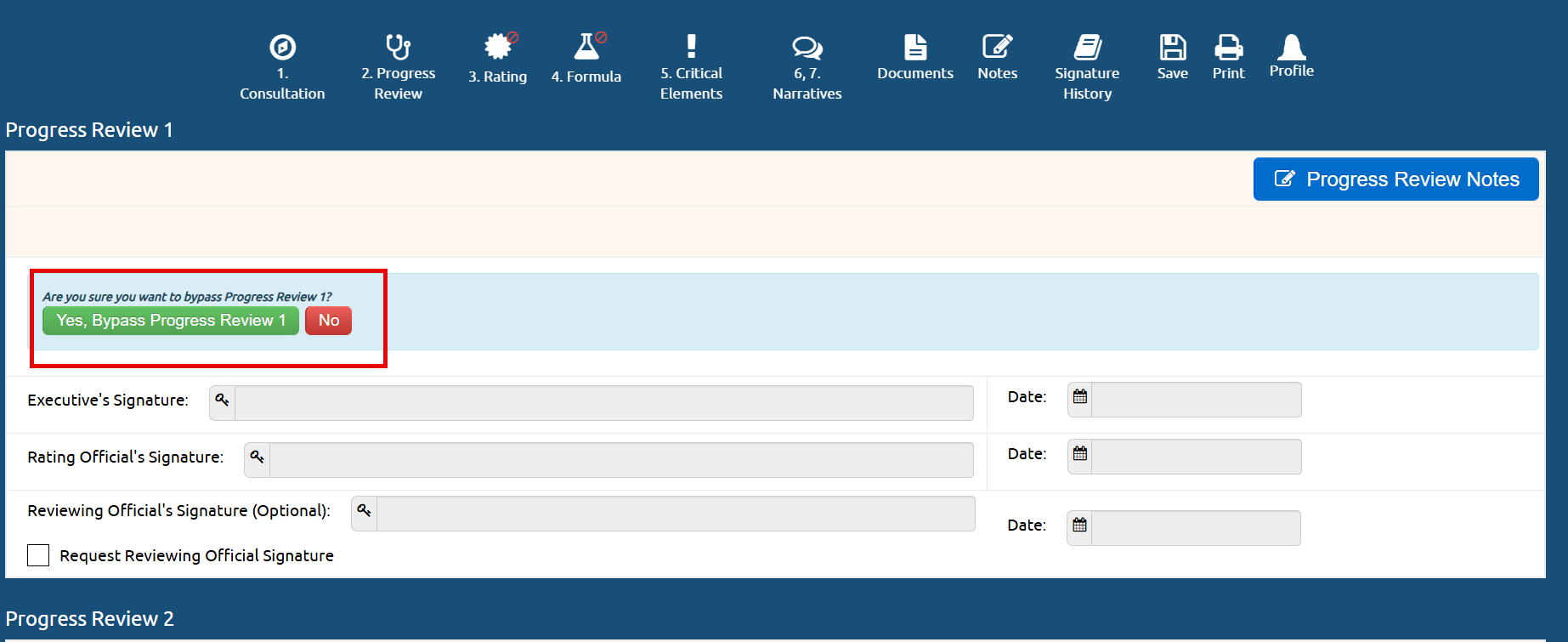Image resolution: width=1568 pixels, height=642 pixels.
Task: Open calendar icon for Rating Official's date
Action: (x=1080, y=453)
